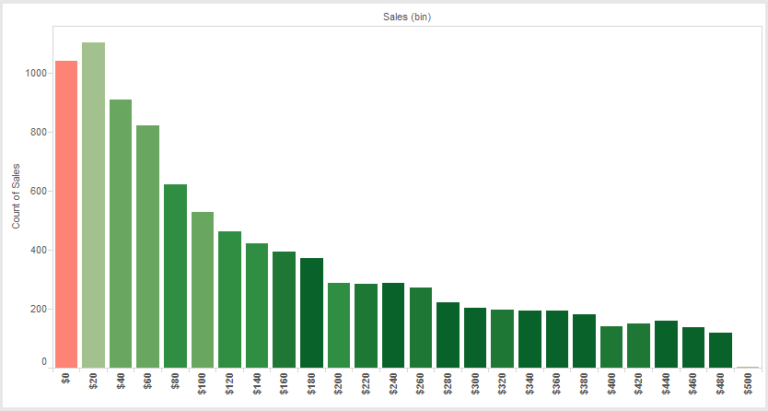Select the $260 x-axis label
Viewport: 768px width, 411px height.
(x=421, y=383)
